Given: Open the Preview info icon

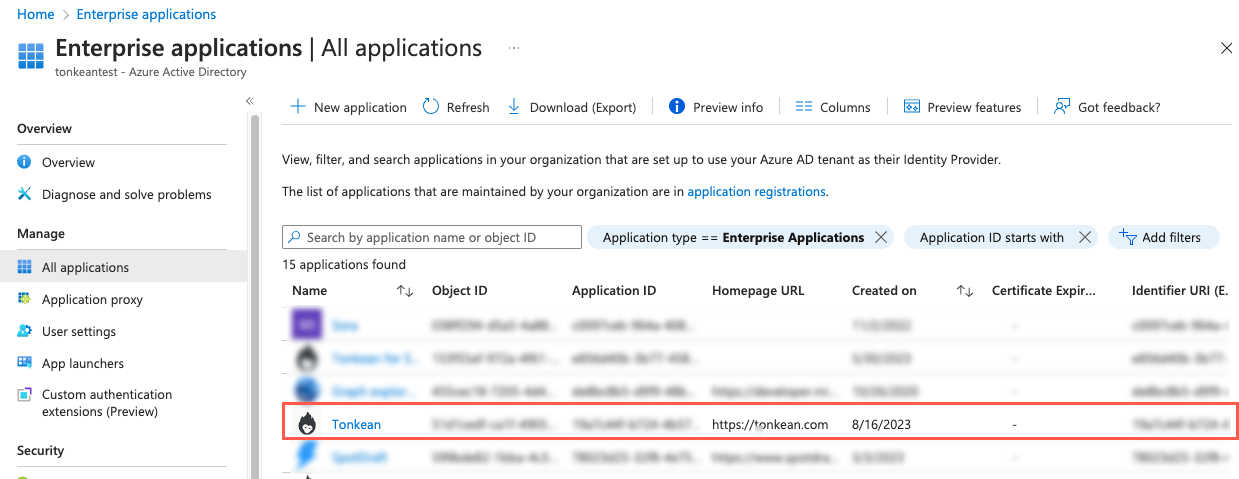Looking at the screenshot, I should coord(677,107).
